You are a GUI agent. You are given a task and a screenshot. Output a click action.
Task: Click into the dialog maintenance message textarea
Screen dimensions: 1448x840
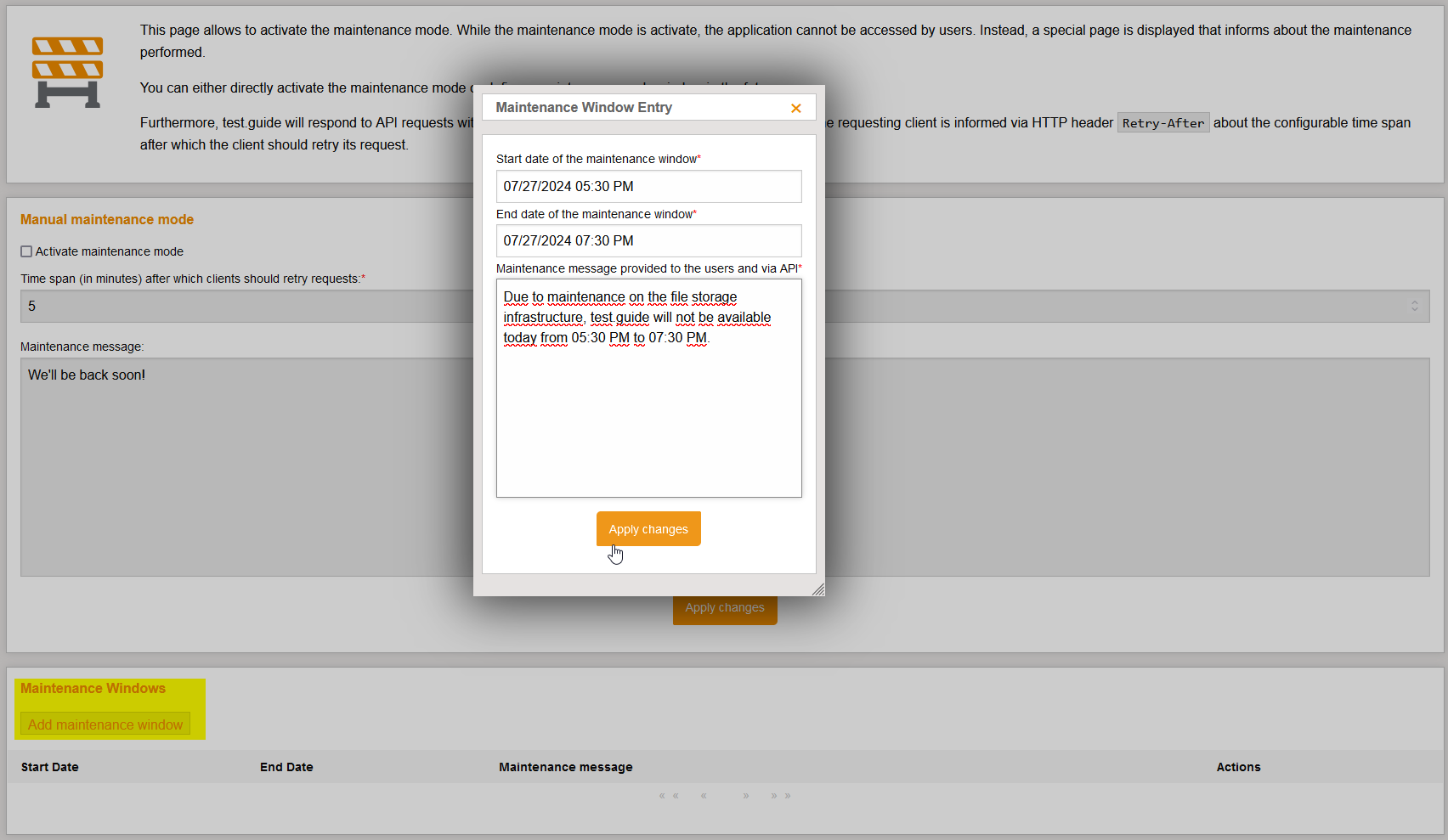(x=648, y=416)
